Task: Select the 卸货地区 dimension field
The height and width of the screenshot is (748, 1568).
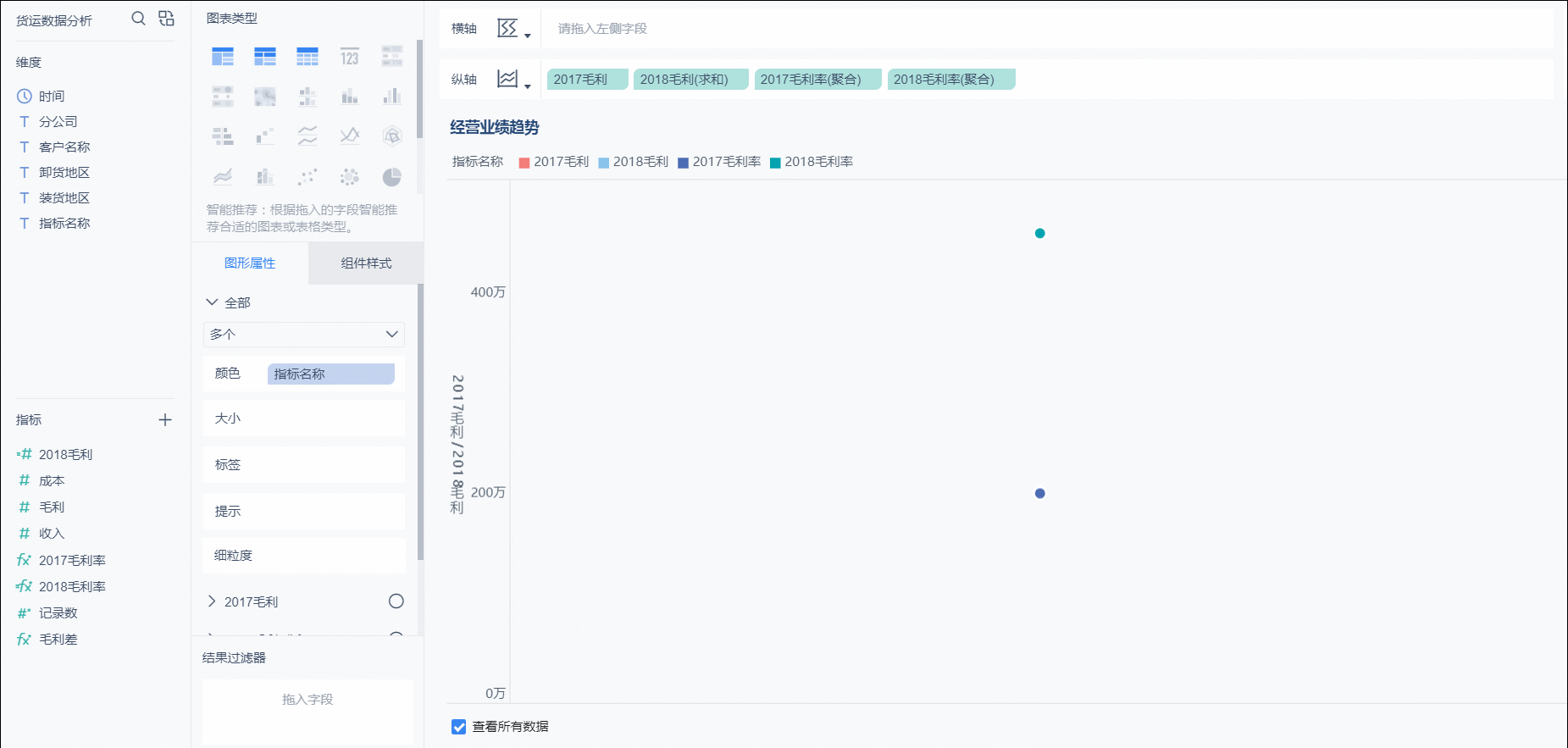Action: pos(64,173)
